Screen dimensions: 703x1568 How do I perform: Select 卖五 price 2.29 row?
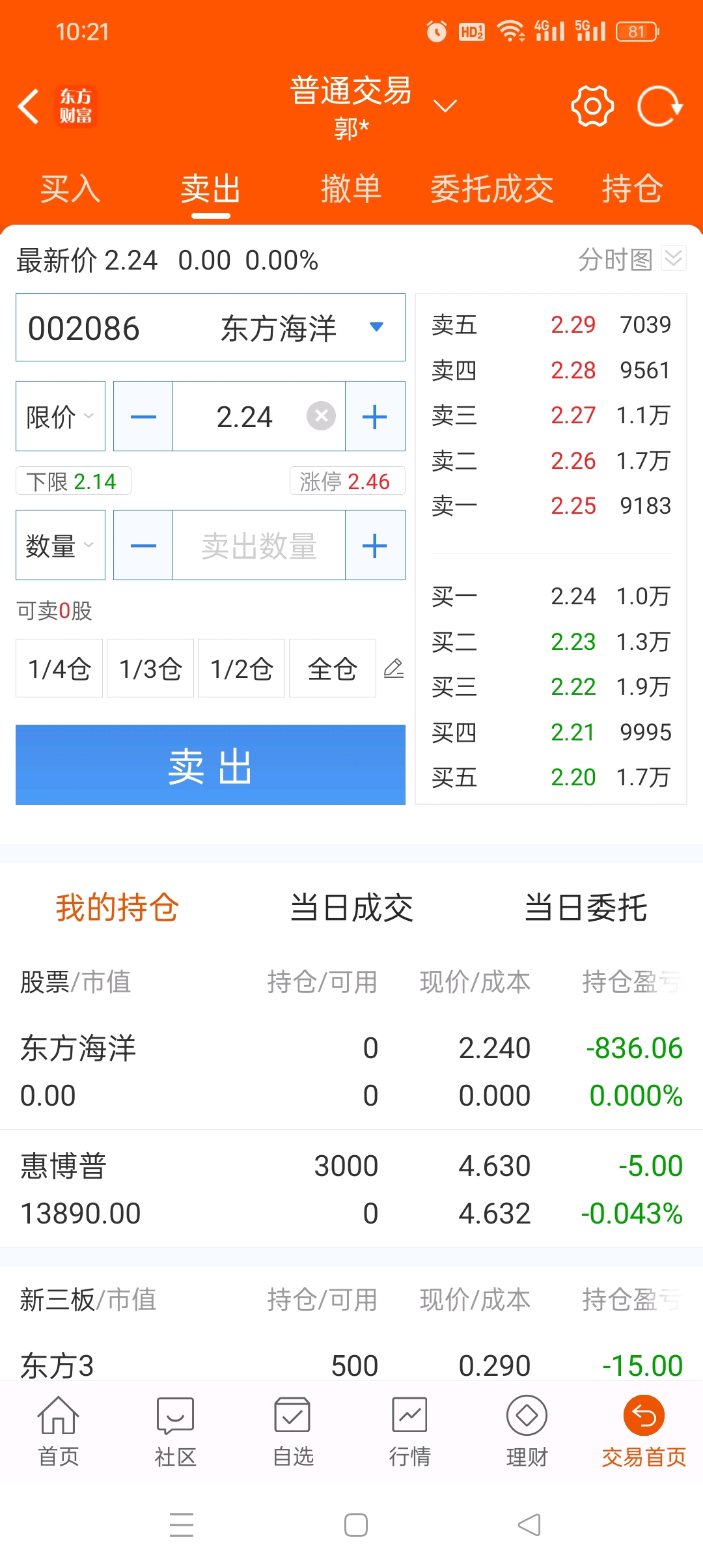(551, 324)
